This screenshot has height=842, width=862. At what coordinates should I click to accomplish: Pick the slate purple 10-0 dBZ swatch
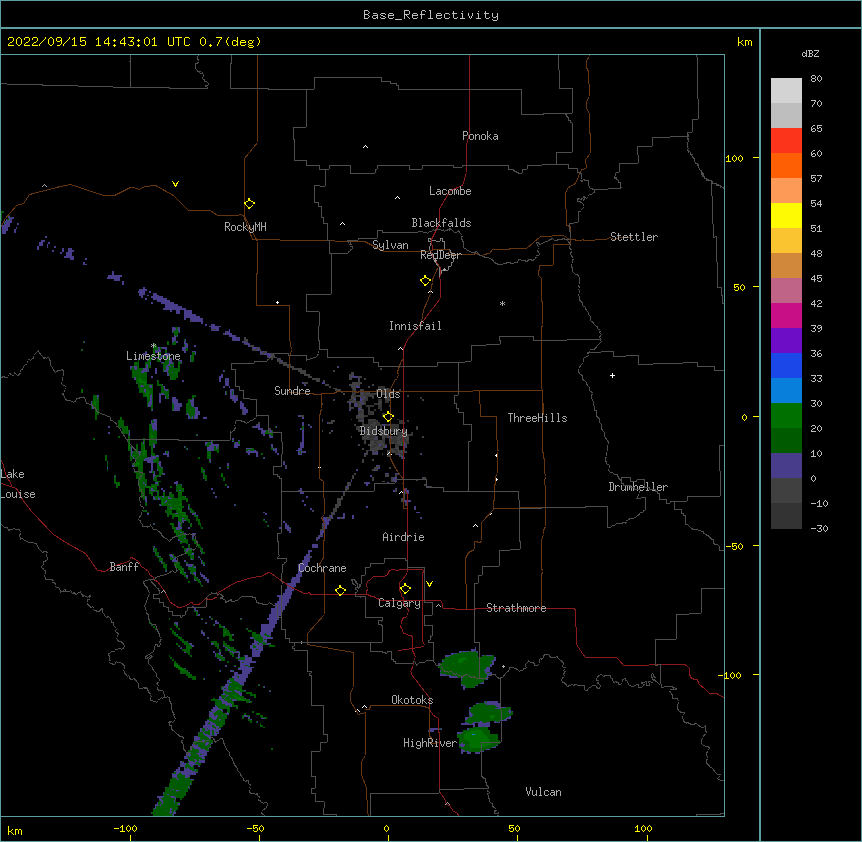(x=786, y=466)
